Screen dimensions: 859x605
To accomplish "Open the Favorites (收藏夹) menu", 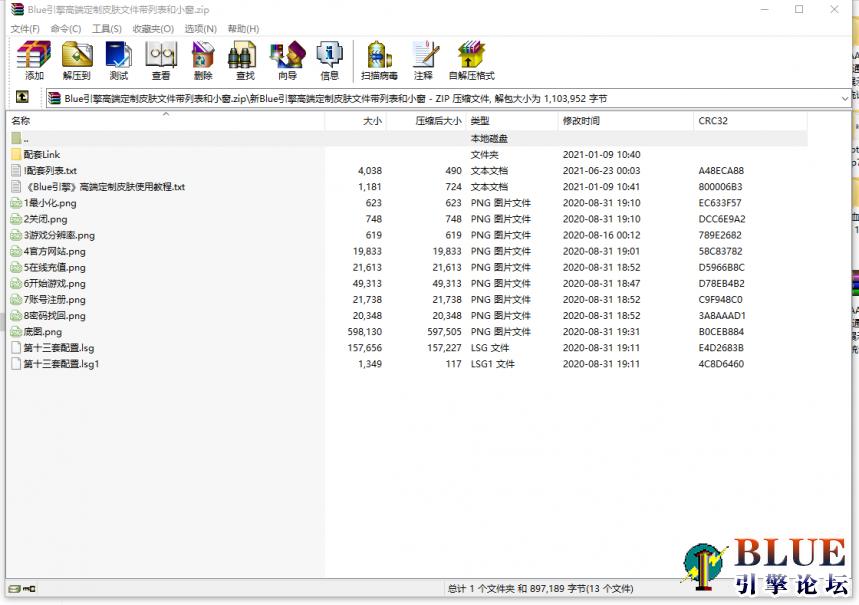I will click(153, 29).
